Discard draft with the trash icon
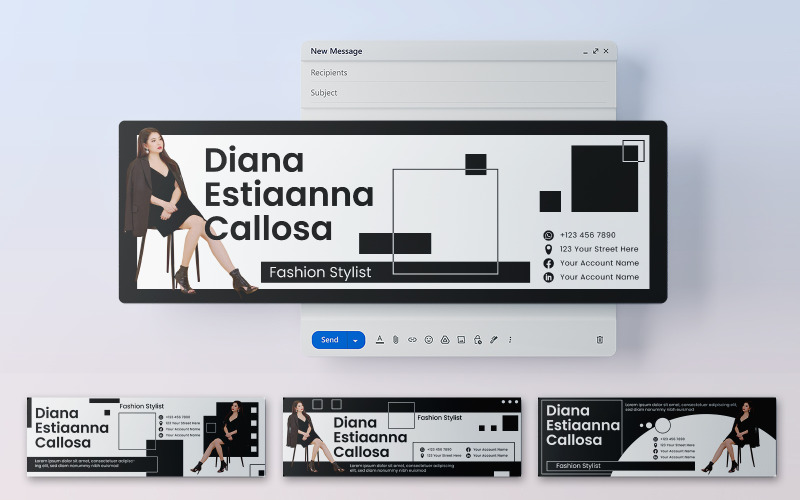The image size is (800, 500). 600,340
